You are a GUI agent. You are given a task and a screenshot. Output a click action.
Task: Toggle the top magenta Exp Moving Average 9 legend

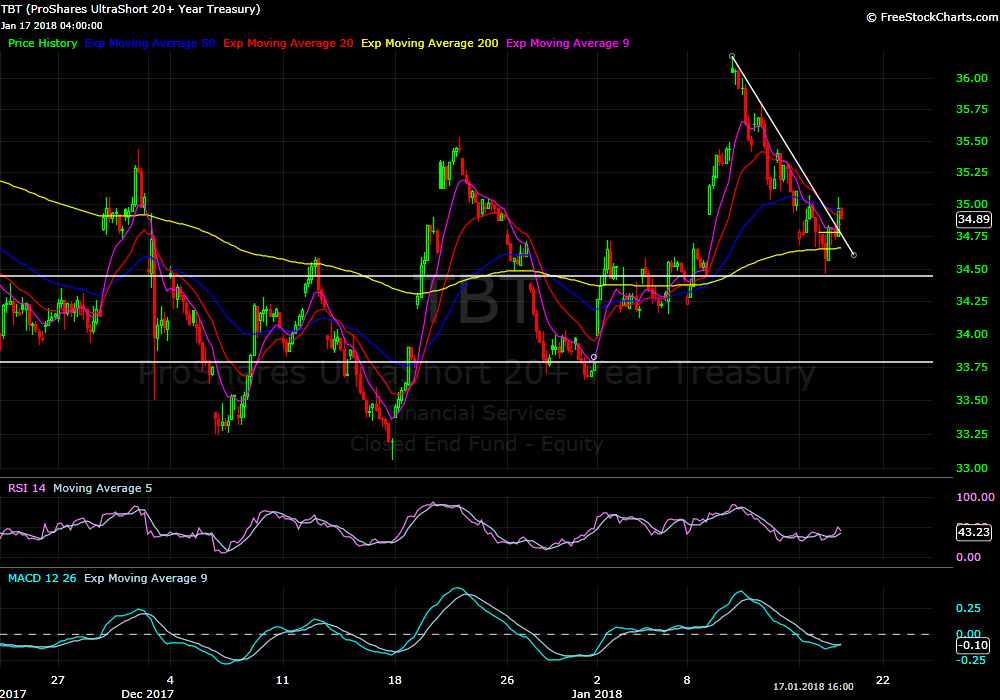coord(568,43)
